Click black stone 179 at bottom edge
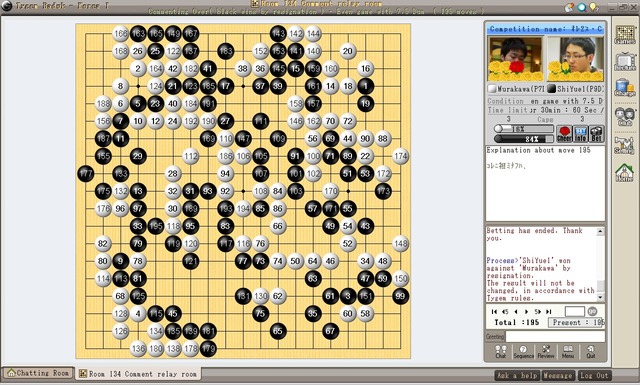Screen dimensions: 640x385 point(208,349)
